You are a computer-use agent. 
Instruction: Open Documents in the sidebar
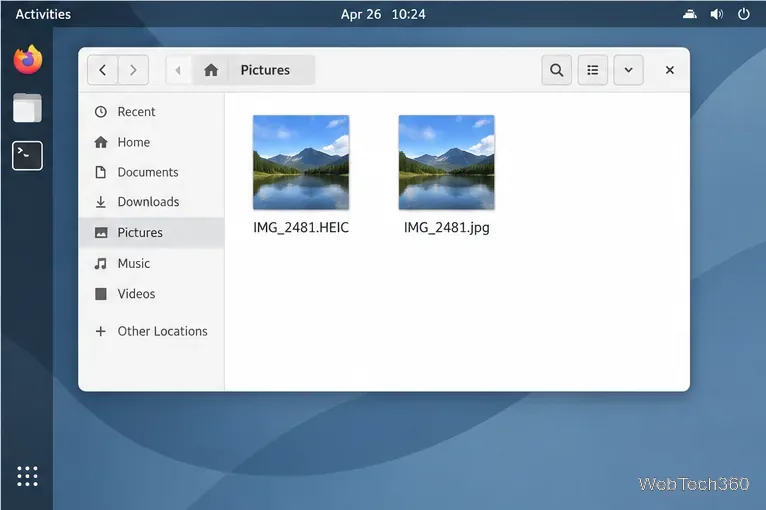coord(151,172)
